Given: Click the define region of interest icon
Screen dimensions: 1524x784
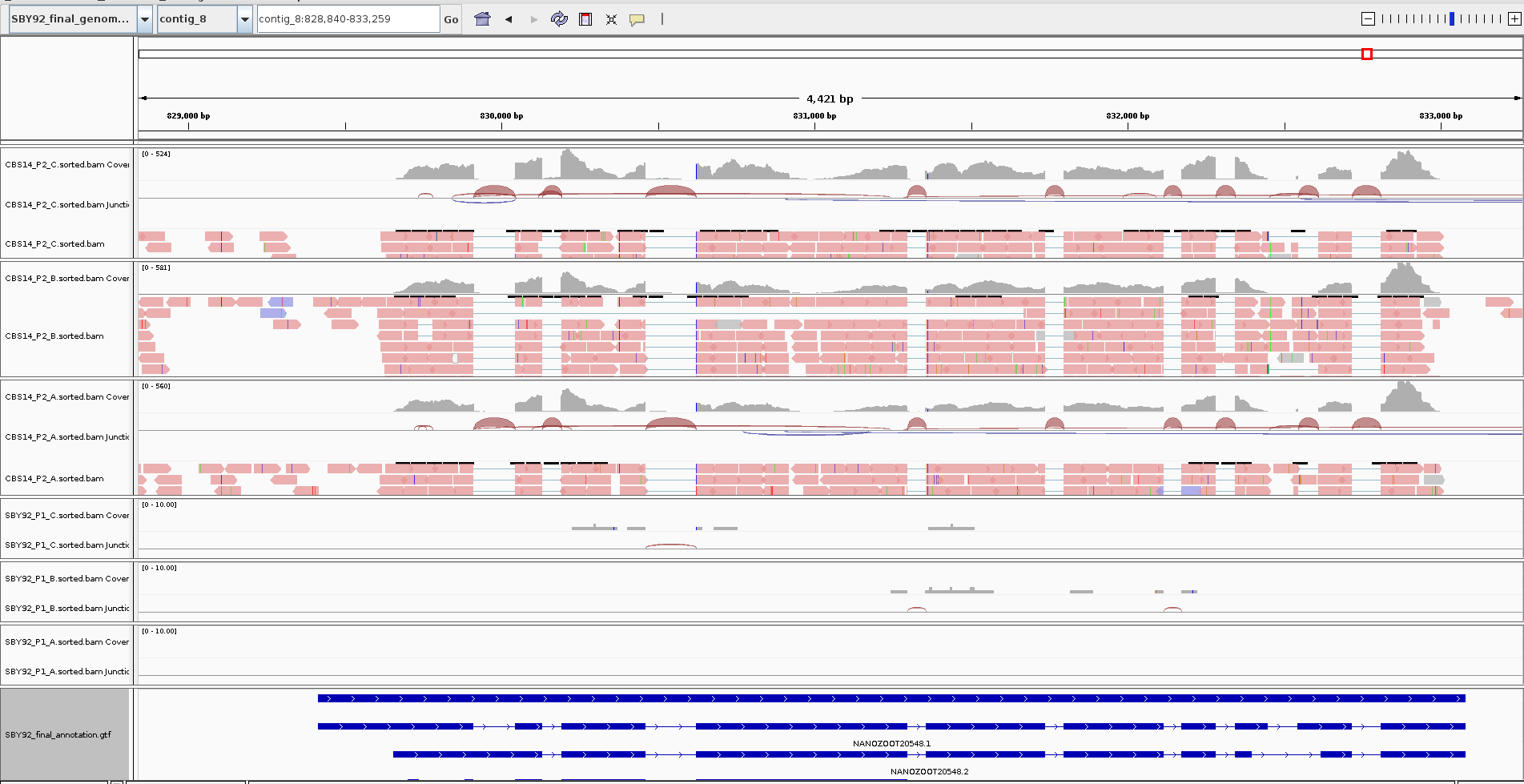Looking at the screenshot, I should [x=585, y=19].
